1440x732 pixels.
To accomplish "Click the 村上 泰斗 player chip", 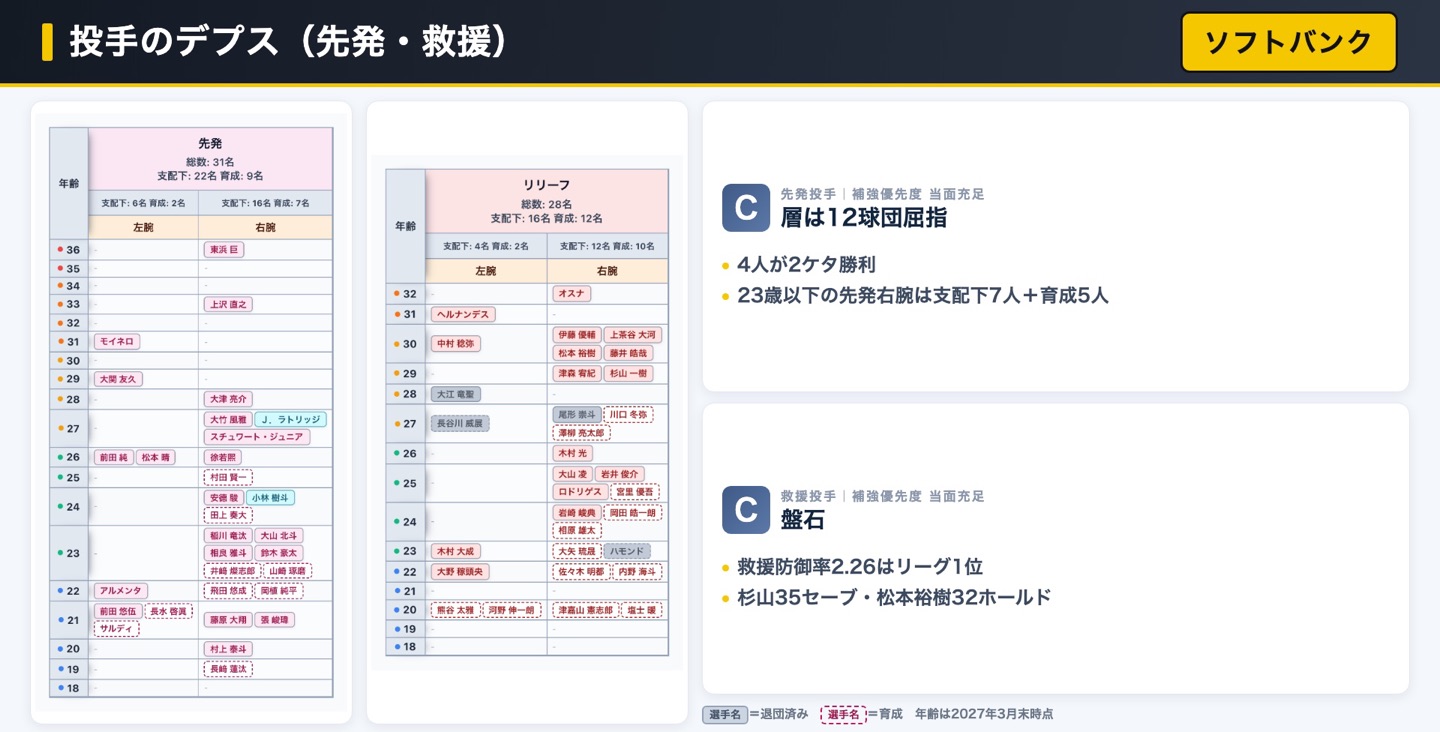I will pos(228,649).
